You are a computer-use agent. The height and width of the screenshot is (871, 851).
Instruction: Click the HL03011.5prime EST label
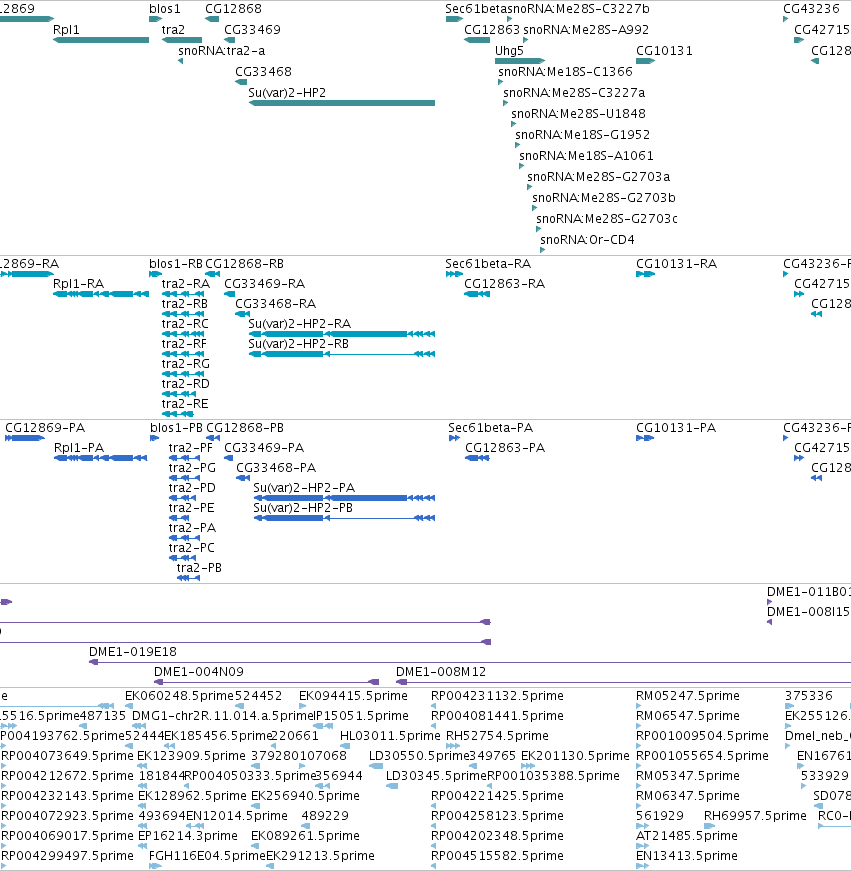391,736
